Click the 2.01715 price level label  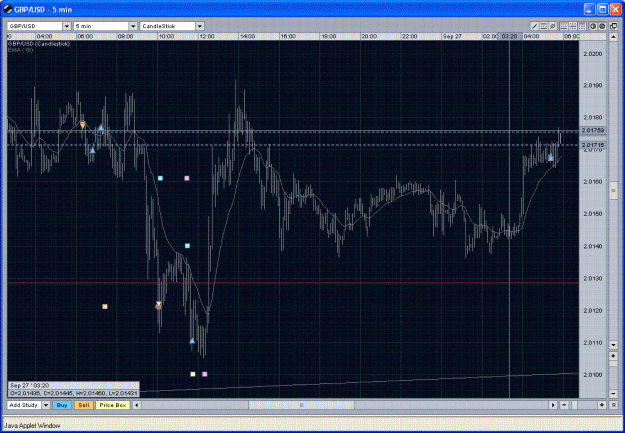click(593, 145)
